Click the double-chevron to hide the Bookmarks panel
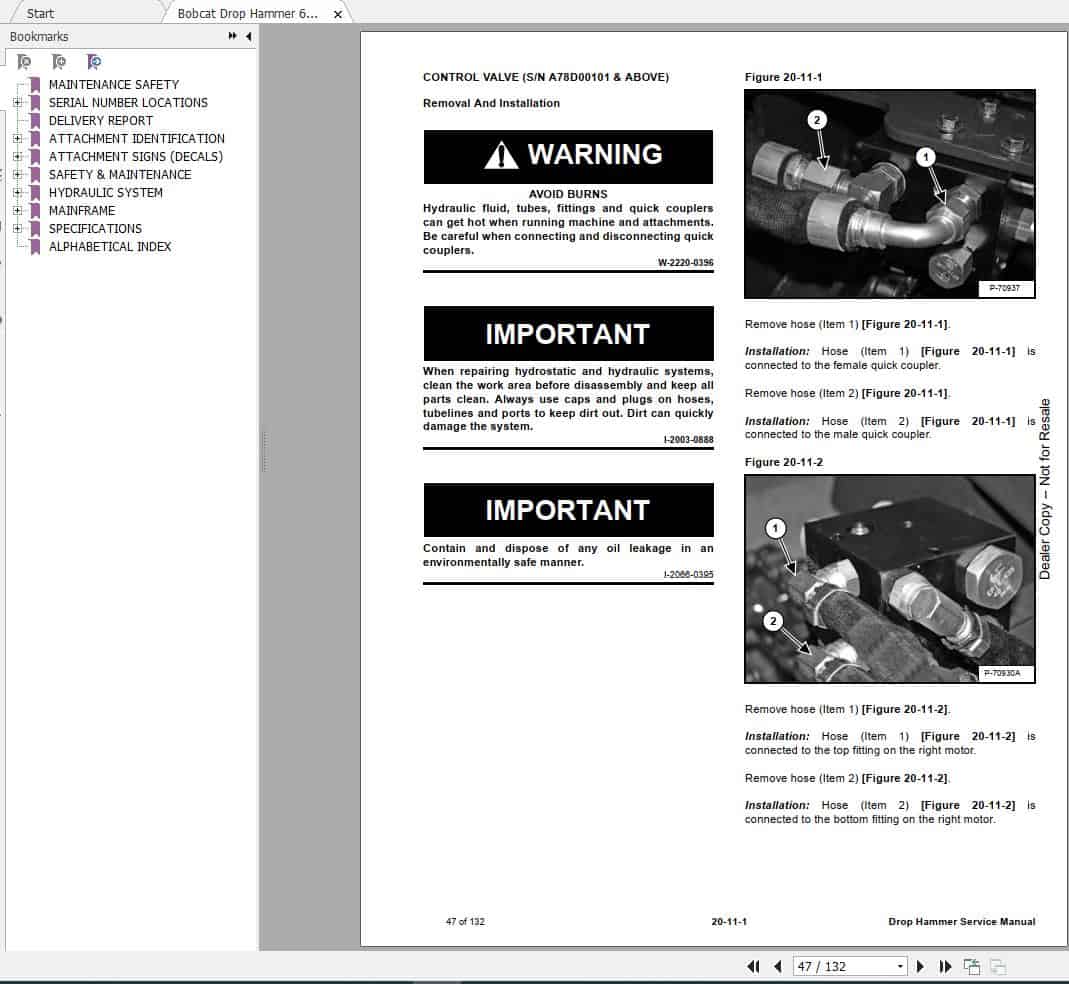The height and width of the screenshot is (984, 1069). pos(230,35)
